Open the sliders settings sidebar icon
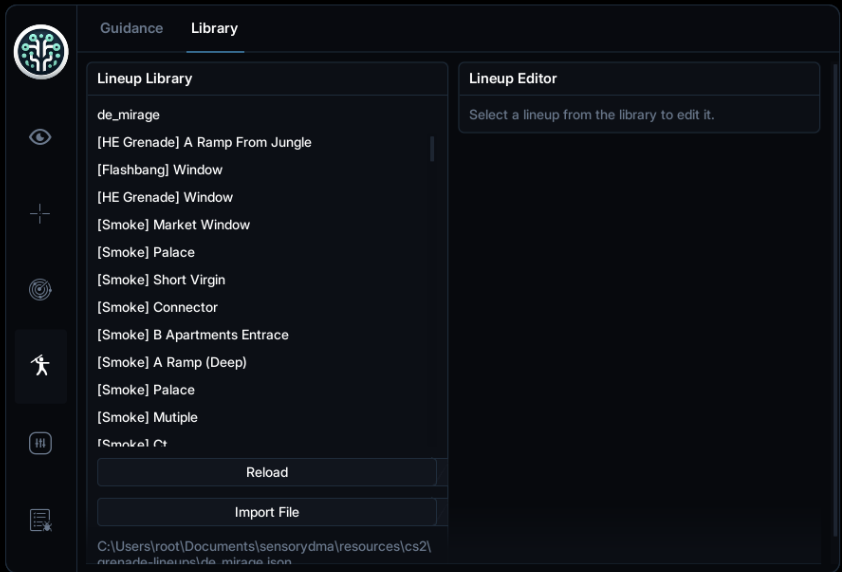The width and height of the screenshot is (842, 572). click(x=40, y=443)
